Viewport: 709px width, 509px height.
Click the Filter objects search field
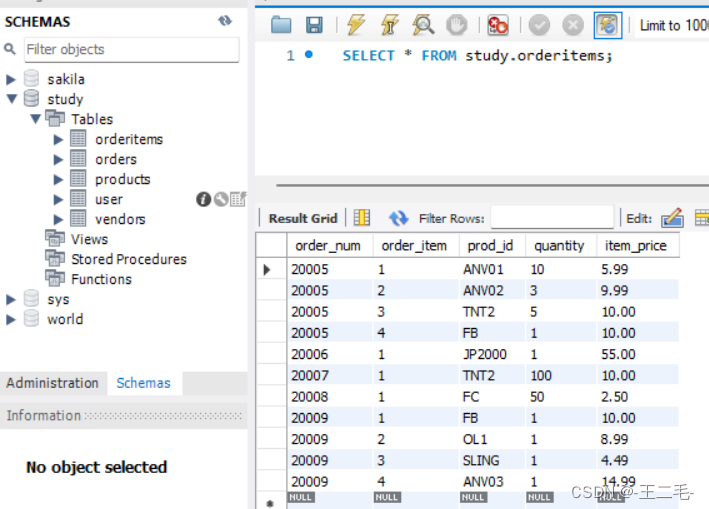click(x=132, y=49)
